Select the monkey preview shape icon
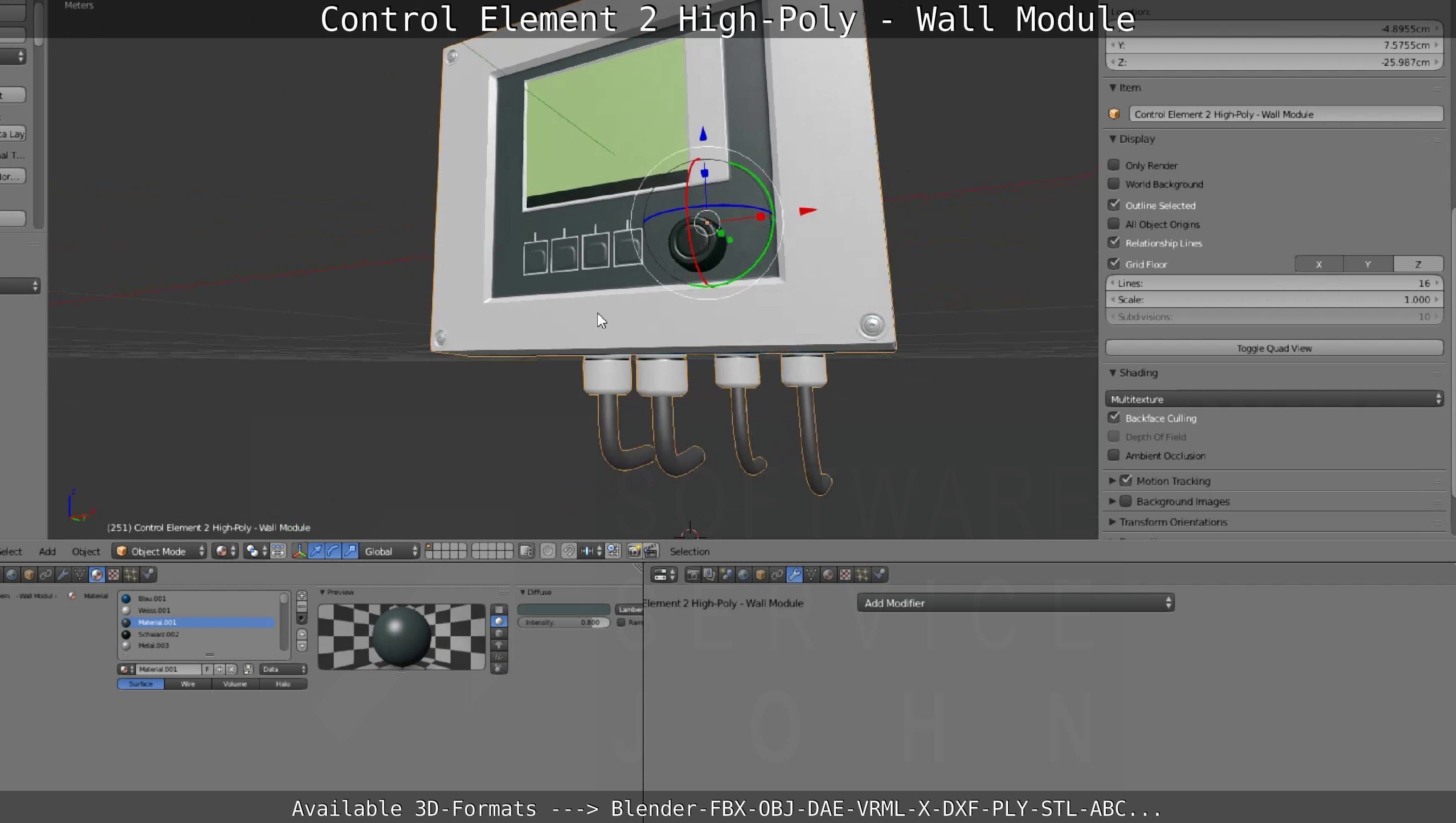 pos(498,645)
